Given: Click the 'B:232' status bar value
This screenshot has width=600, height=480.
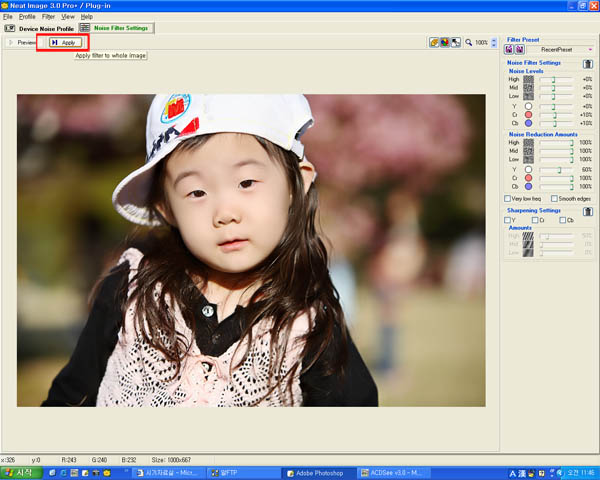Looking at the screenshot, I should coord(129,460).
